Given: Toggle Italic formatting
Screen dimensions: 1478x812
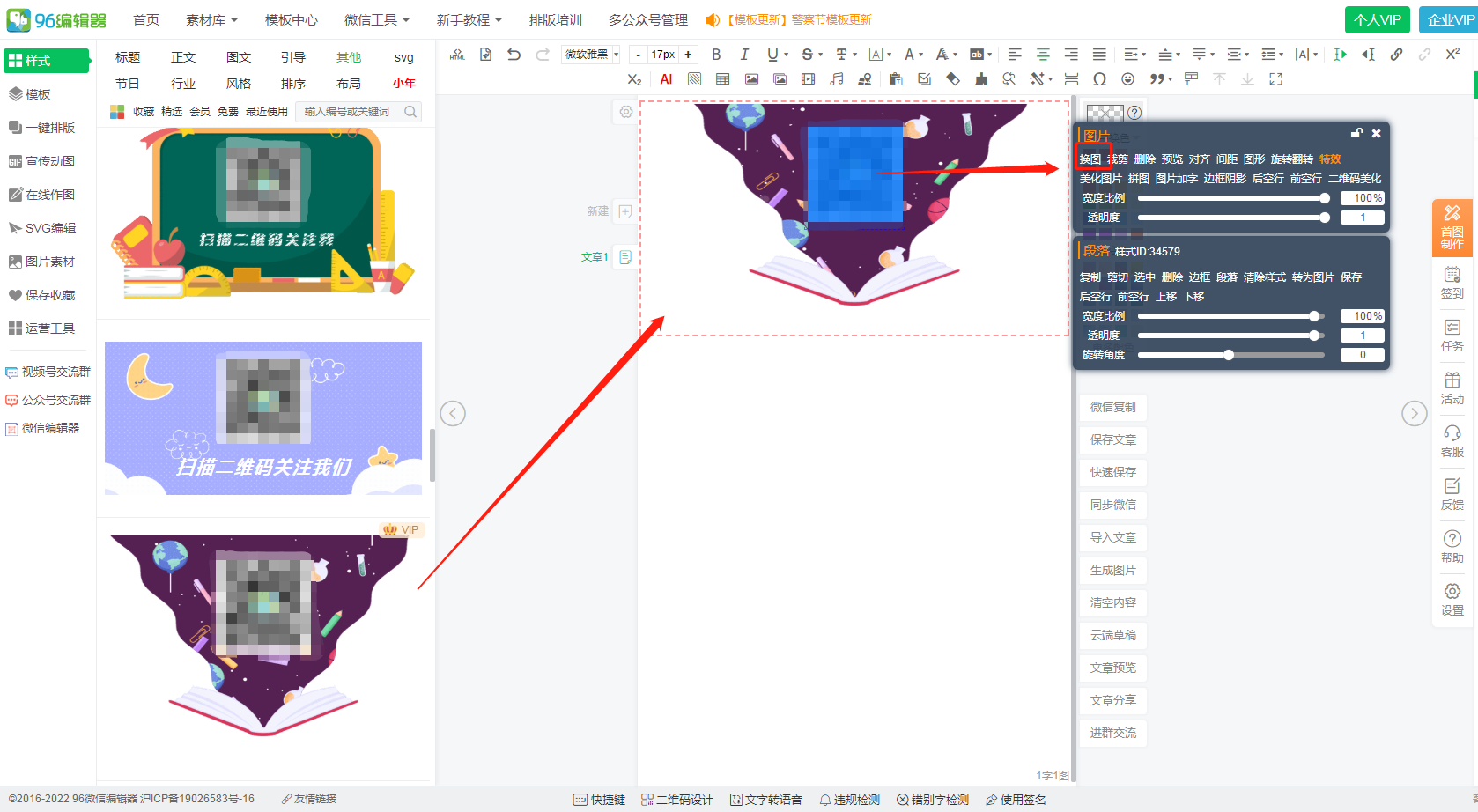Looking at the screenshot, I should (744, 55).
